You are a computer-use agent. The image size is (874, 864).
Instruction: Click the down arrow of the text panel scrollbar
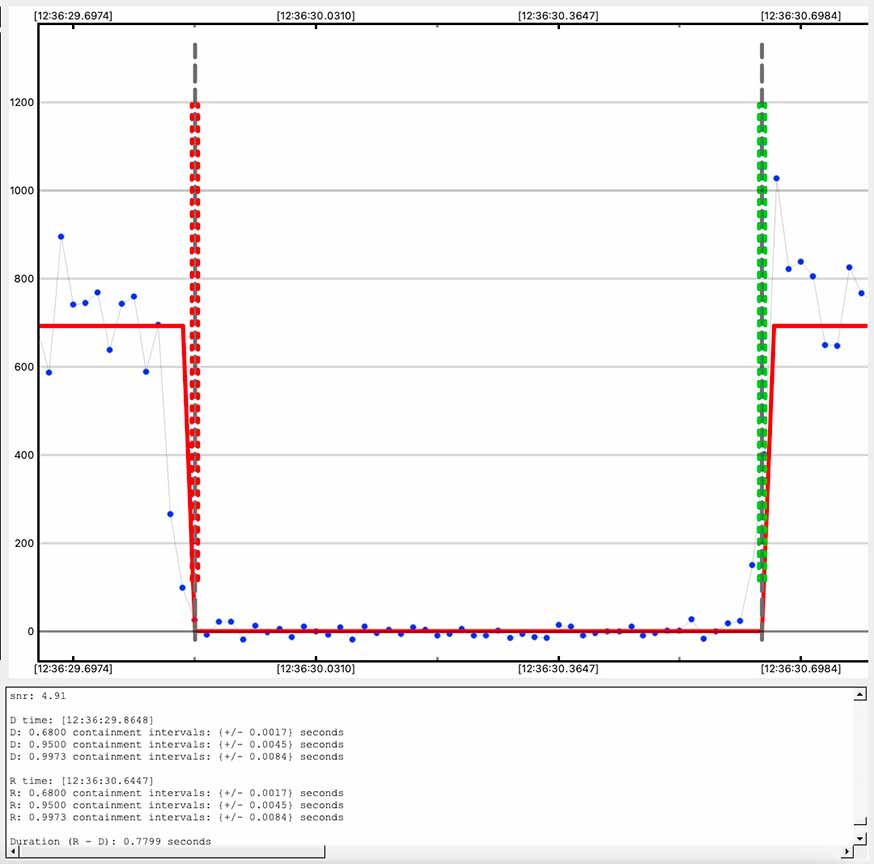(x=860, y=839)
